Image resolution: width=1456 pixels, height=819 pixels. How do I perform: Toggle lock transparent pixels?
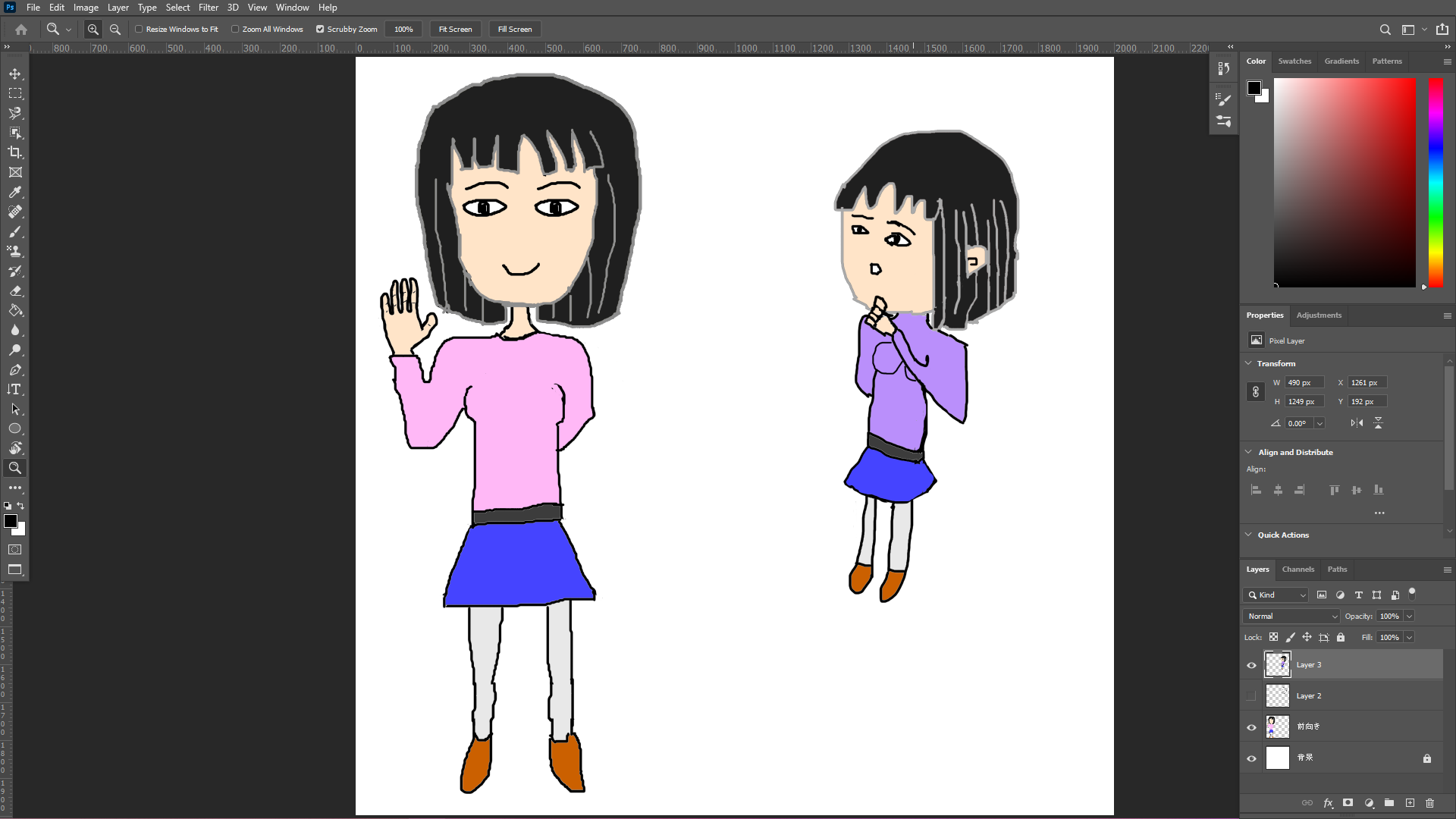pyautogui.click(x=1274, y=637)
